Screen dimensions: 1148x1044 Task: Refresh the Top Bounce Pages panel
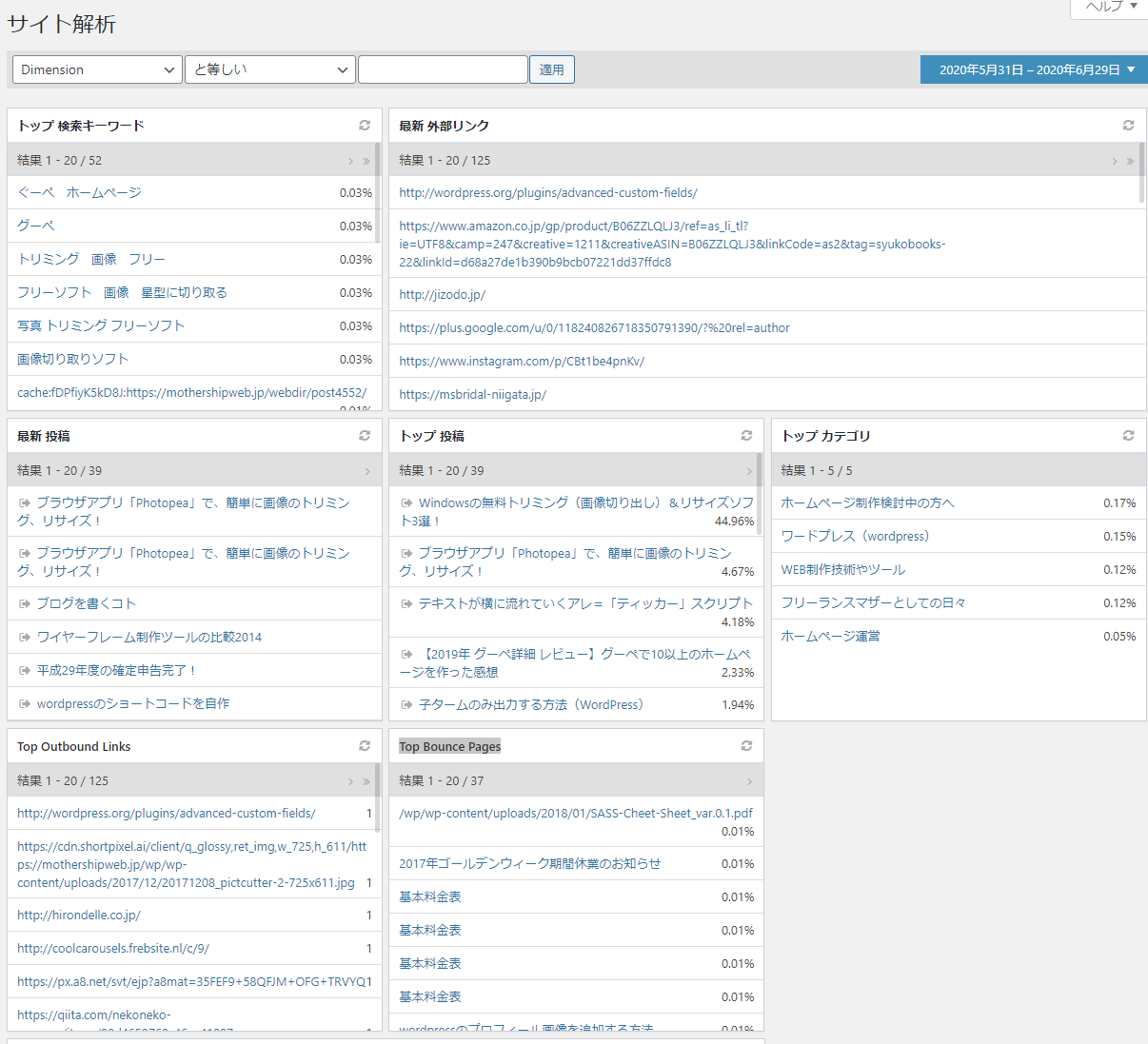[746, 746]
